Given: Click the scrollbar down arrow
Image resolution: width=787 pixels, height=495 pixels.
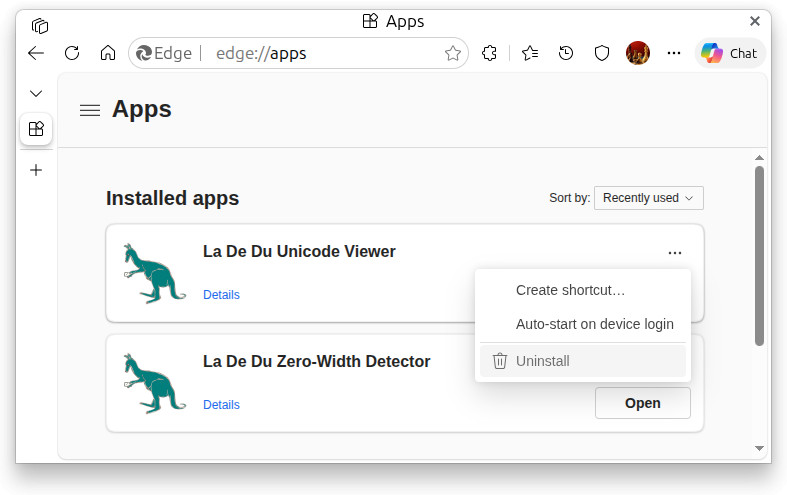Looking at the screenshot, I should point(759,448).
